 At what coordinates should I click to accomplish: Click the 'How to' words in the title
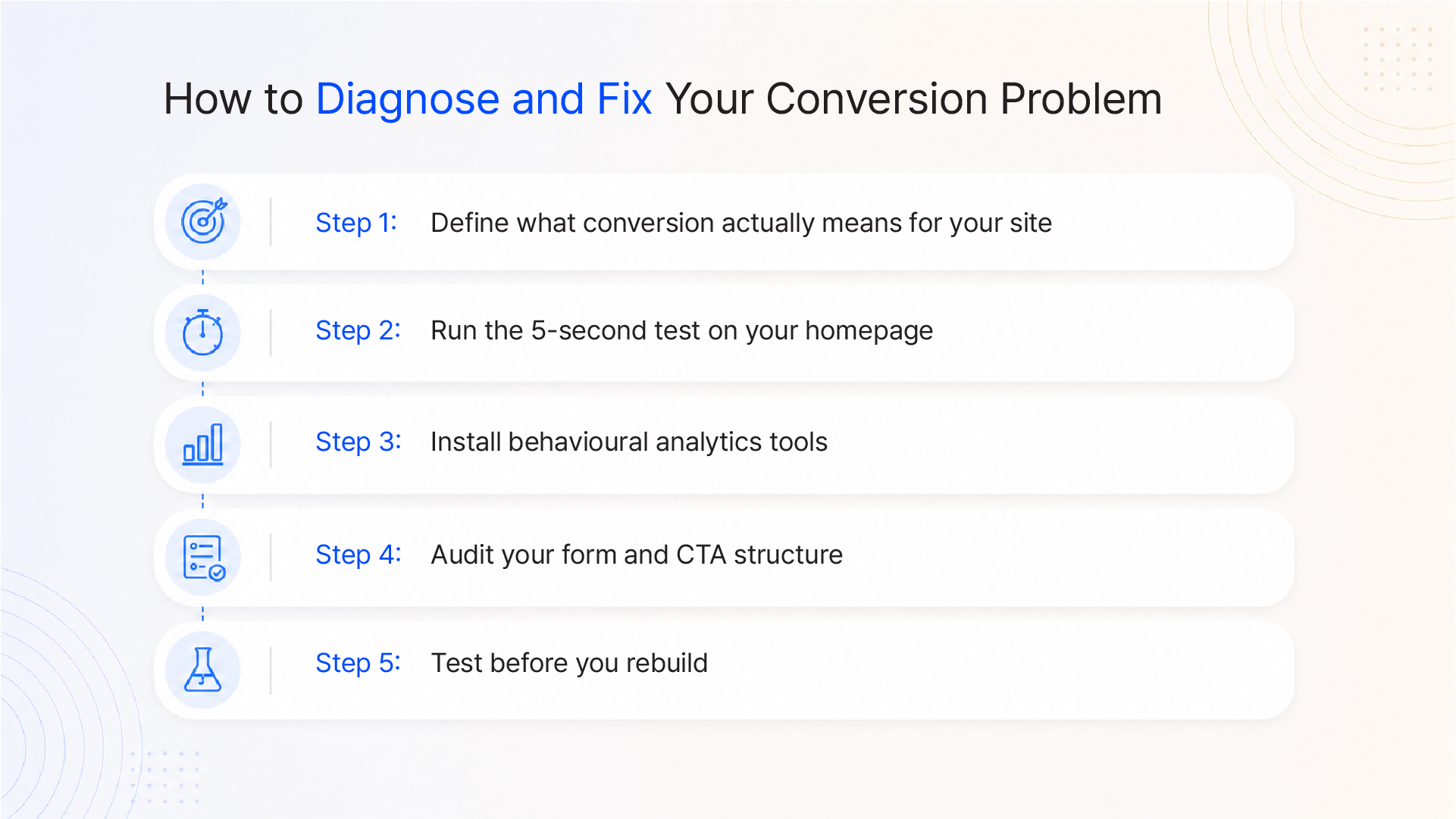click(233, 99)
